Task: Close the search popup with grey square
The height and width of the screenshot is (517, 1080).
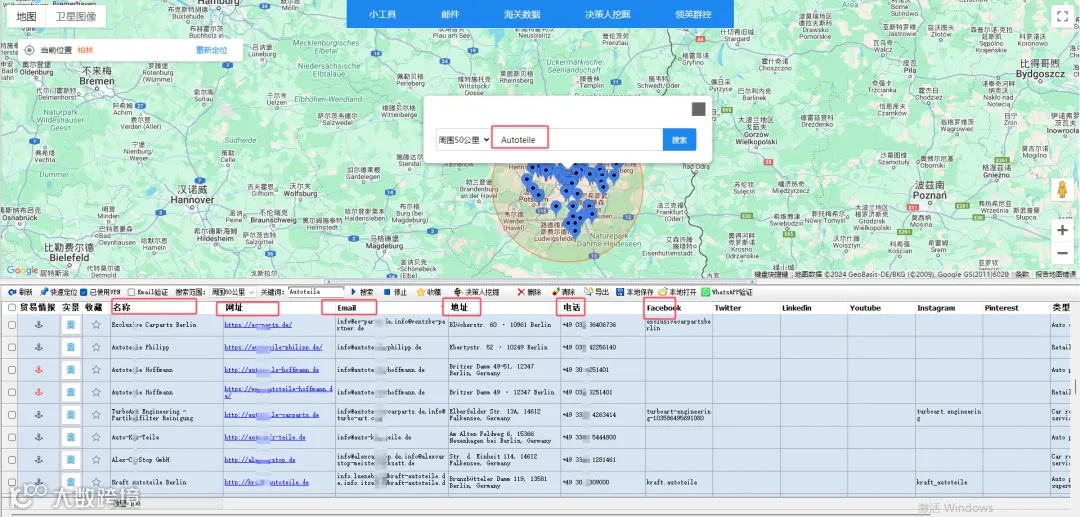Action: coord(698,109)
